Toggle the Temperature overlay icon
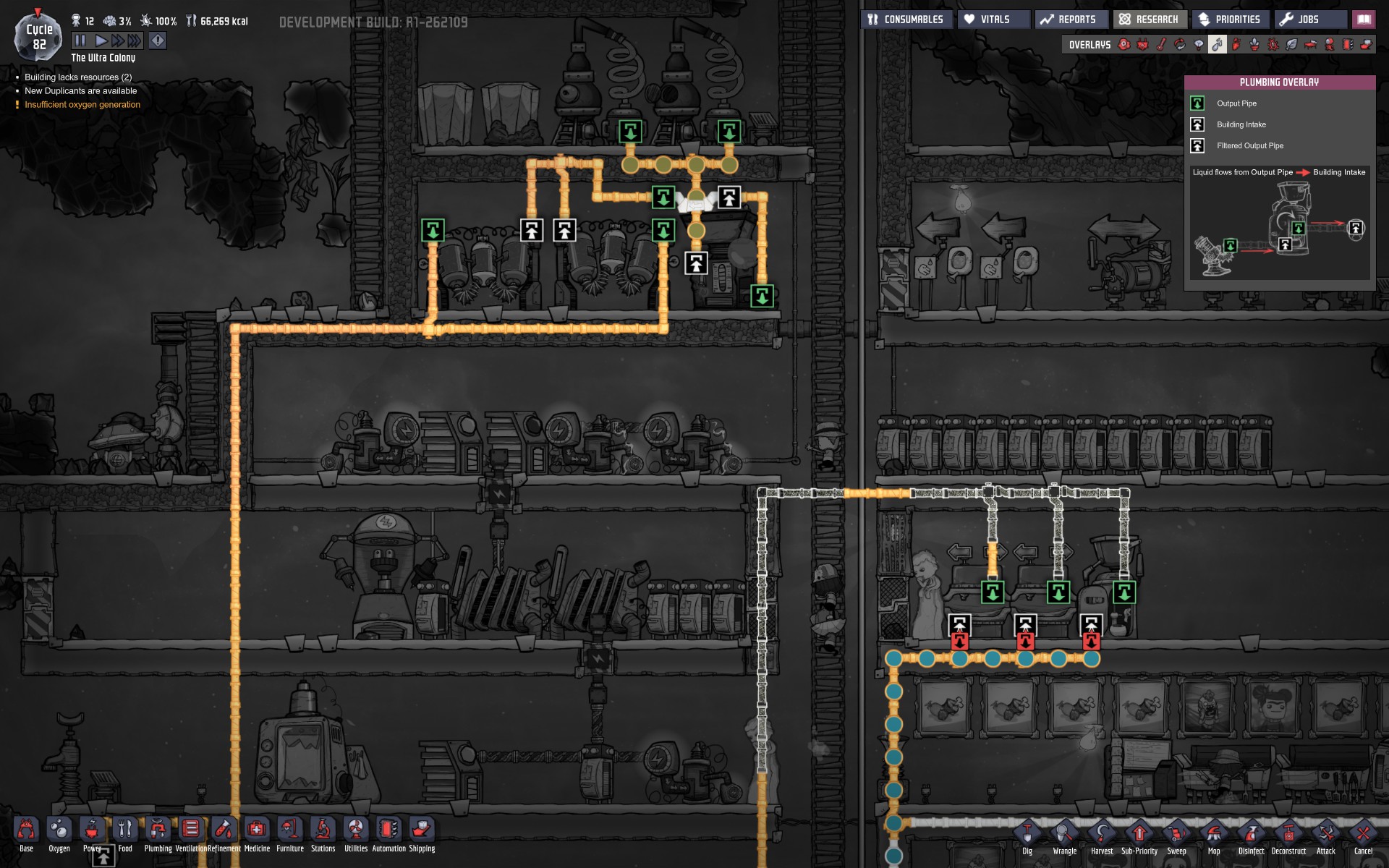 tap(1161, 45)
